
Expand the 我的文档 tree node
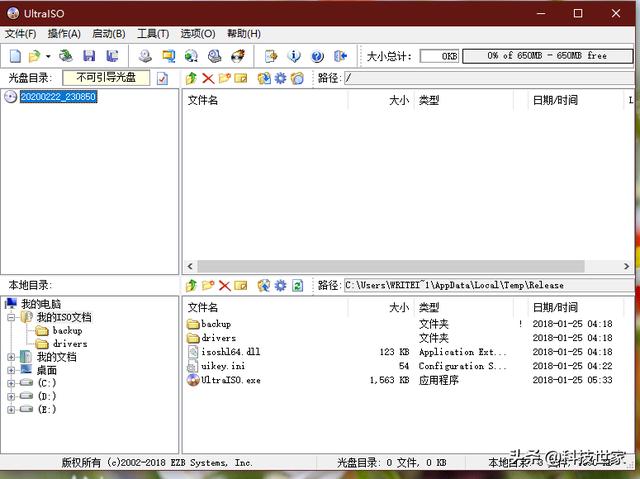click(11, 357)
